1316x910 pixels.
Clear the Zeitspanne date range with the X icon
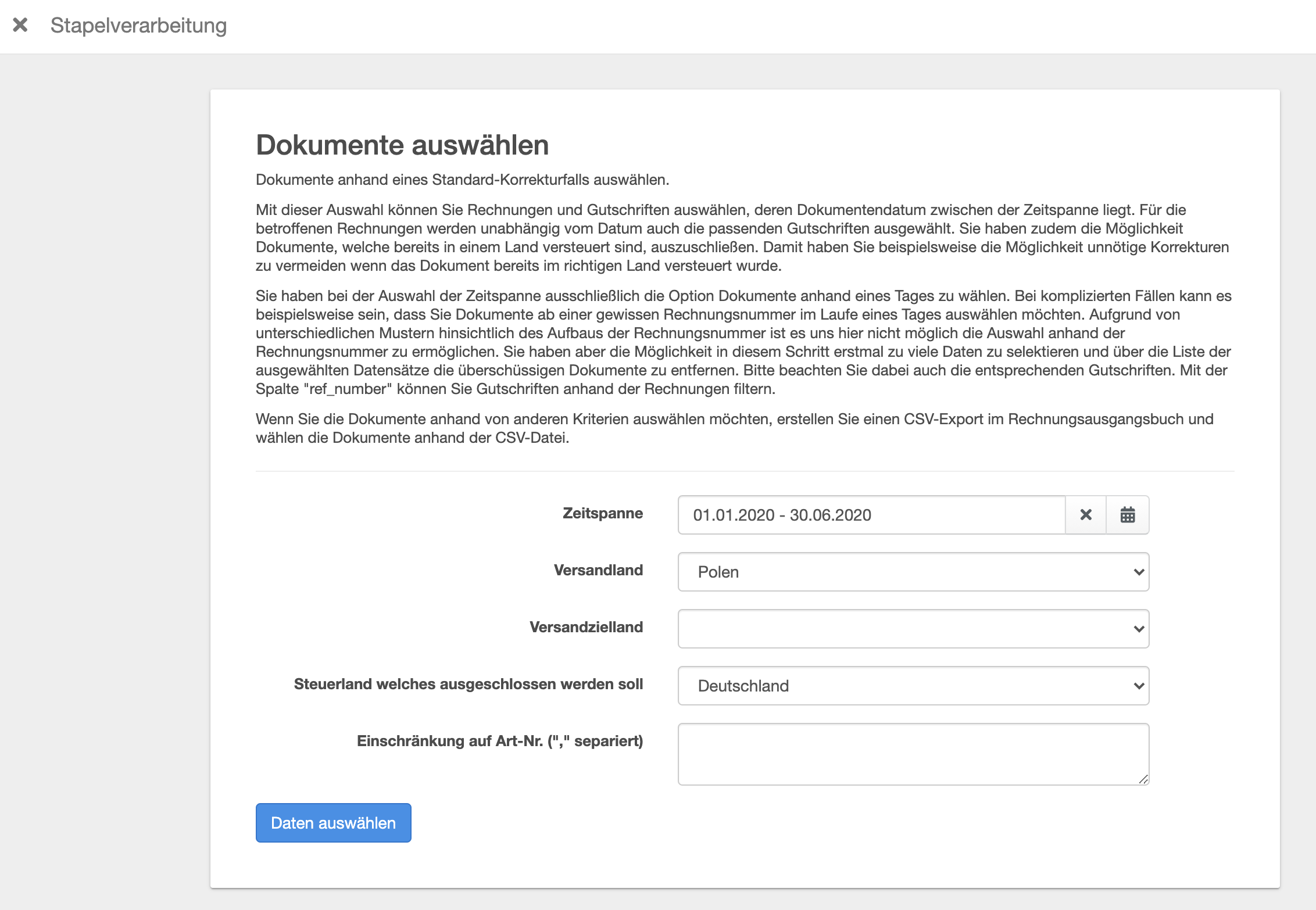click(1085, 515)
